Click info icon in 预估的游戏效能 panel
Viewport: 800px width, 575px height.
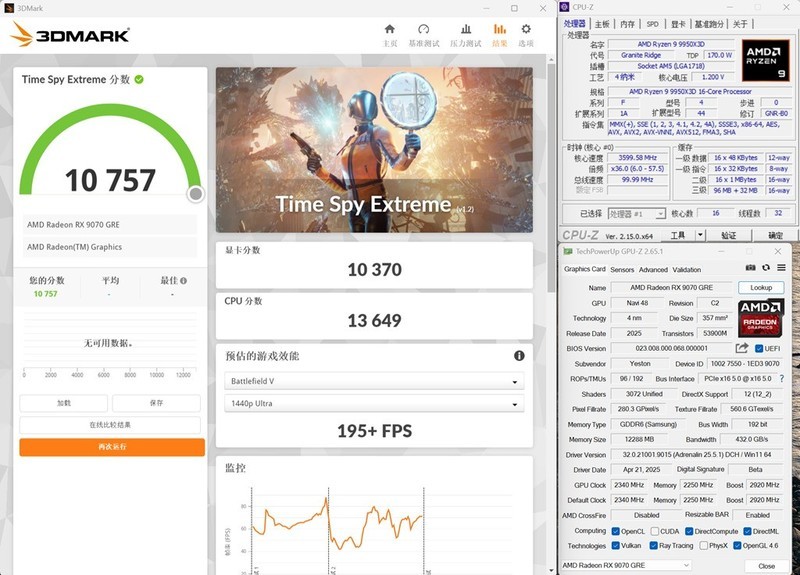[x=519, y=356]
